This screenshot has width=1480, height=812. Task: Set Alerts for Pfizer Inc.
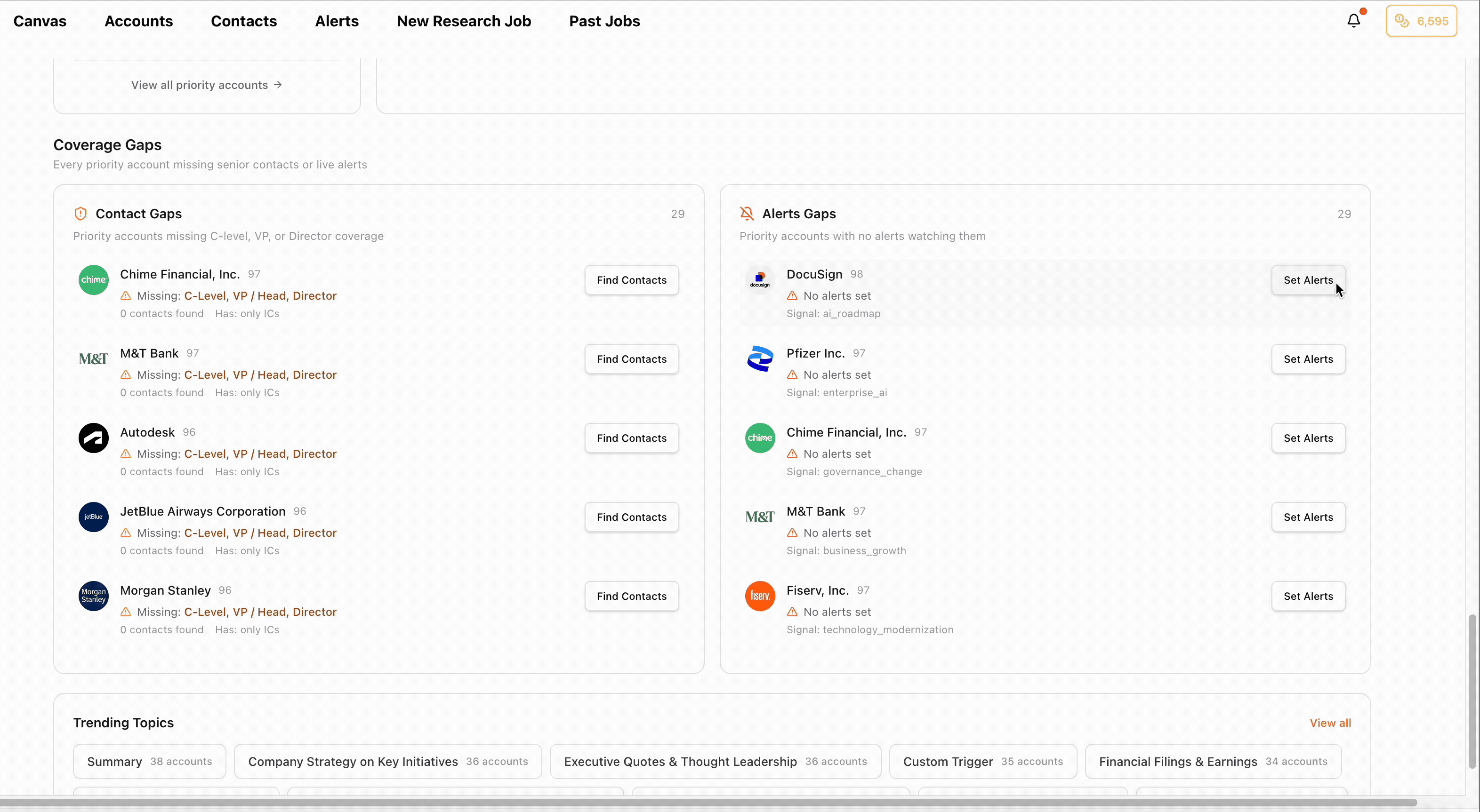(1308, 359)
